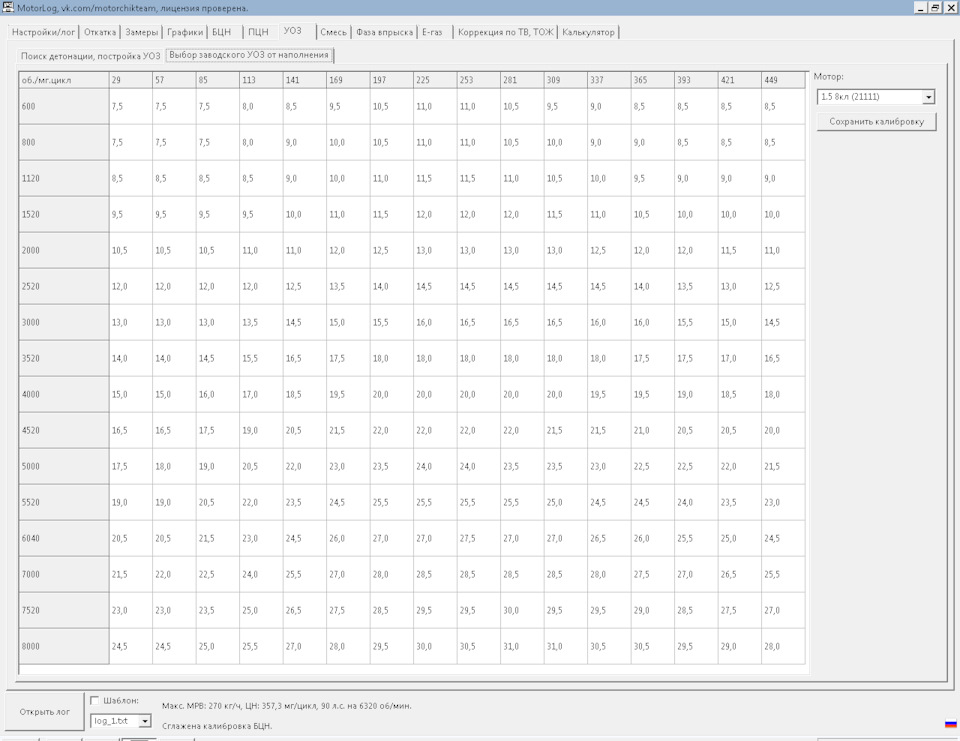Switch to the Калькулятор tab
Screen dimensions: 960x741
tap(588, 32)
